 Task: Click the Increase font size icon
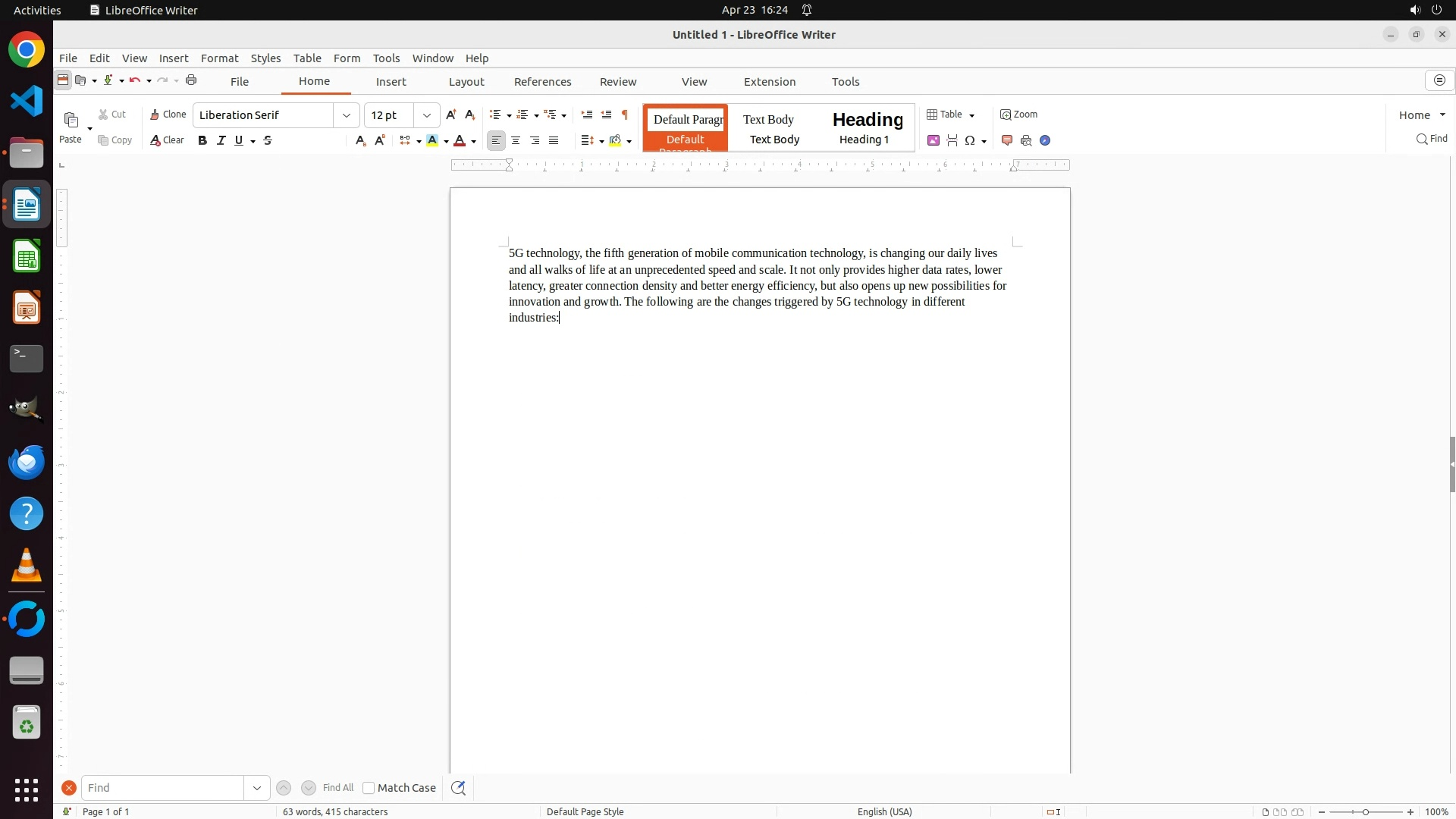[451, 115]
